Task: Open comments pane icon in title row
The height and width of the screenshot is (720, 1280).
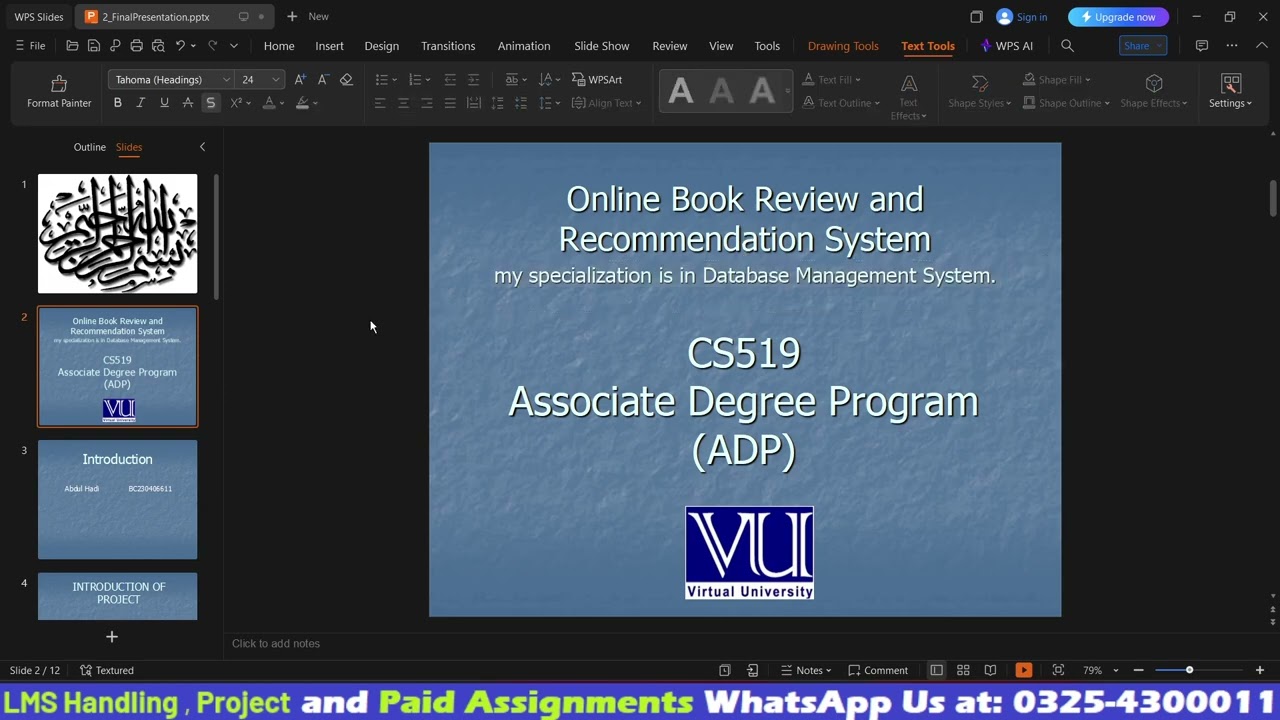Action: pyautogui.click(x=1202, y=46)
